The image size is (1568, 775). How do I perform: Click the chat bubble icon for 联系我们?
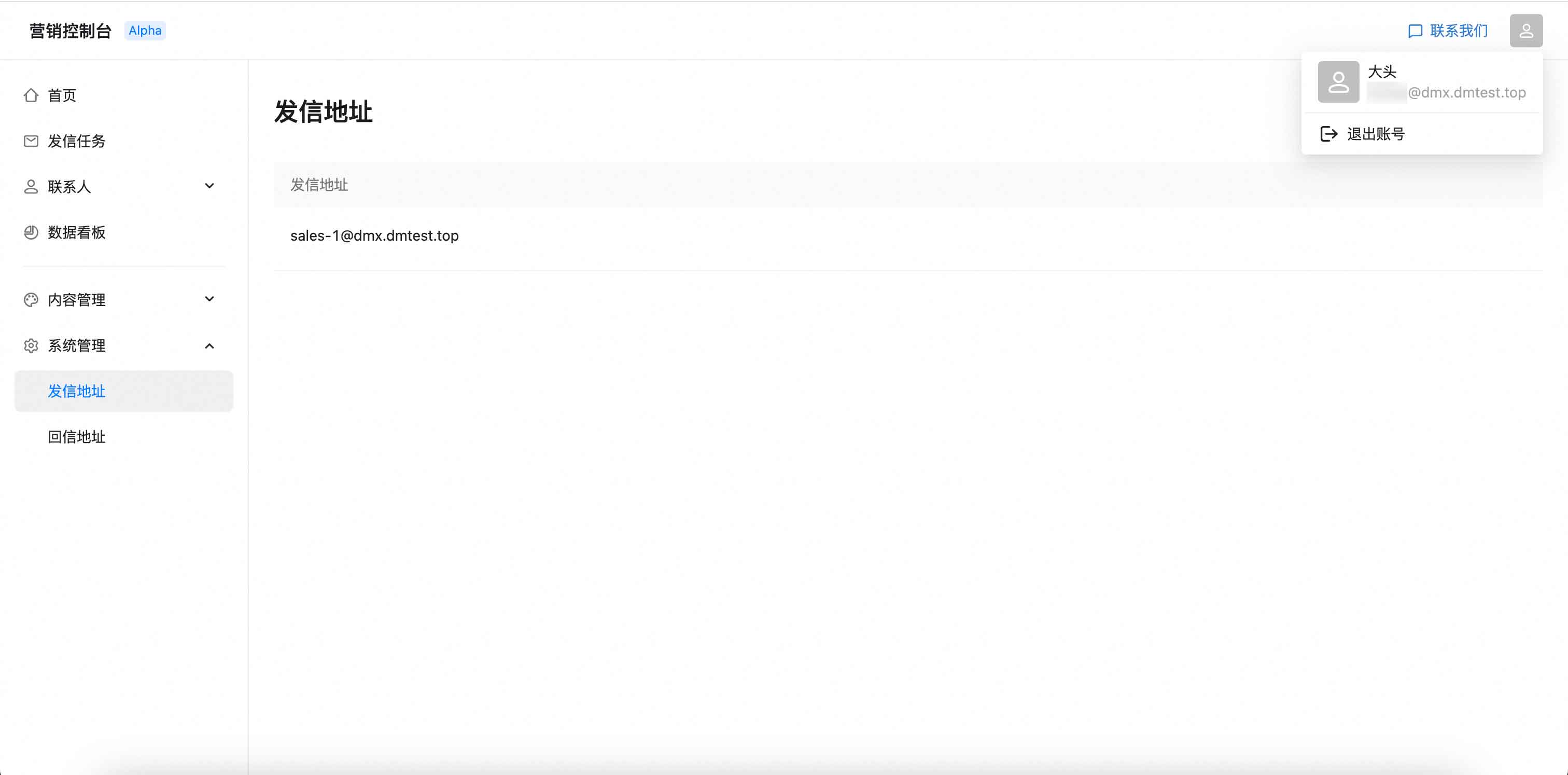pos(1415,31)
